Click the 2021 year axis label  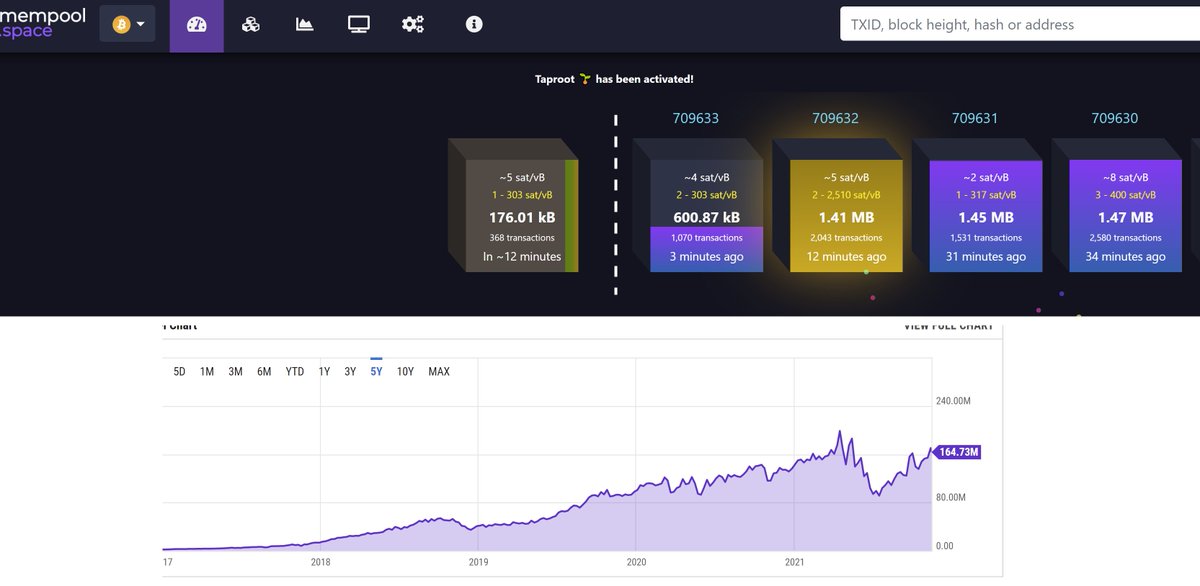click(x=794, y=562)
